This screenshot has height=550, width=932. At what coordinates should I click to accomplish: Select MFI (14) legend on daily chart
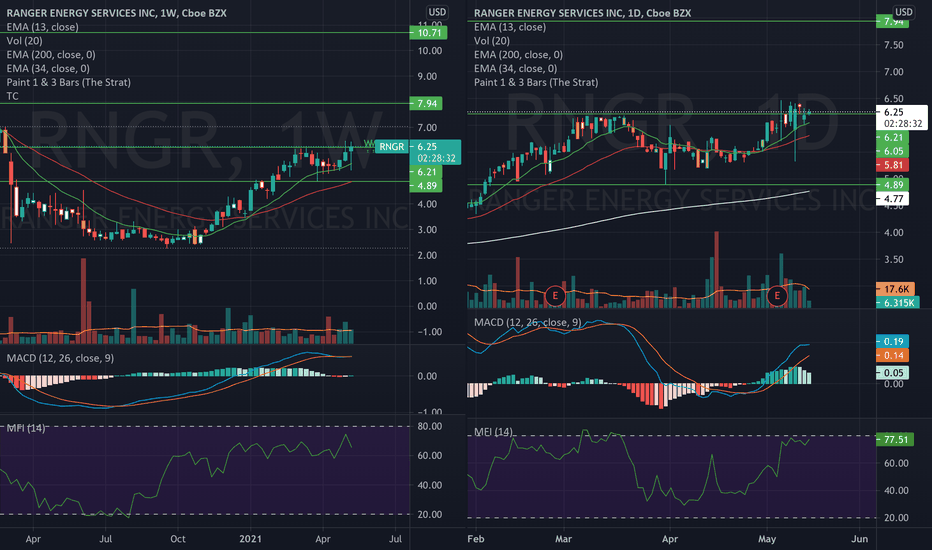click(x=493, y=432)
